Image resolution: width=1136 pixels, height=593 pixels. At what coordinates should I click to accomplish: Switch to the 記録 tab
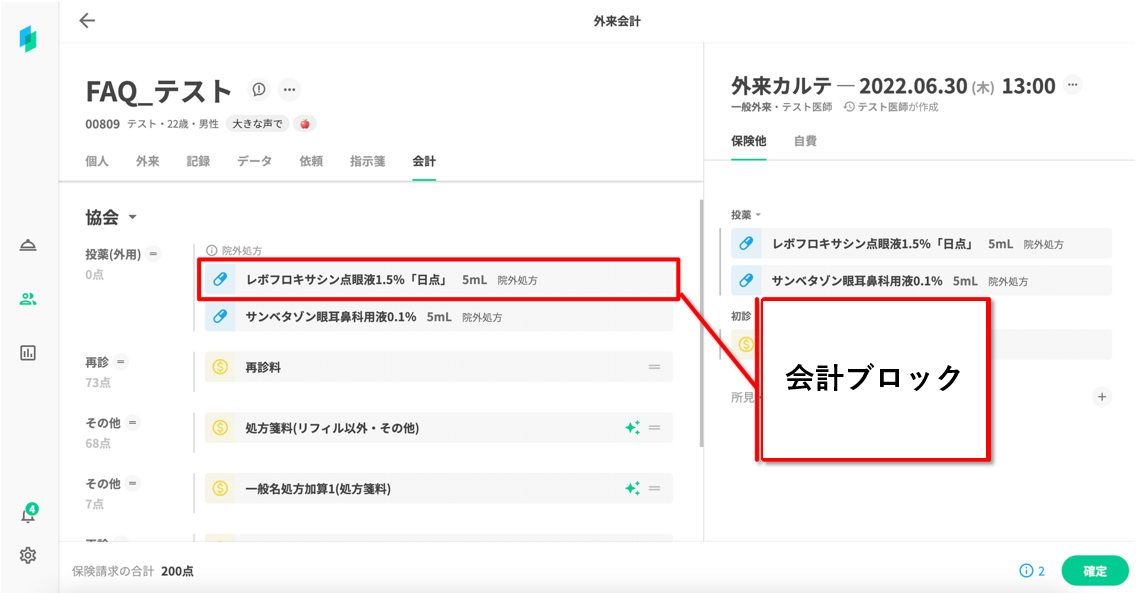pyautogui.click(x=198, y=161)
